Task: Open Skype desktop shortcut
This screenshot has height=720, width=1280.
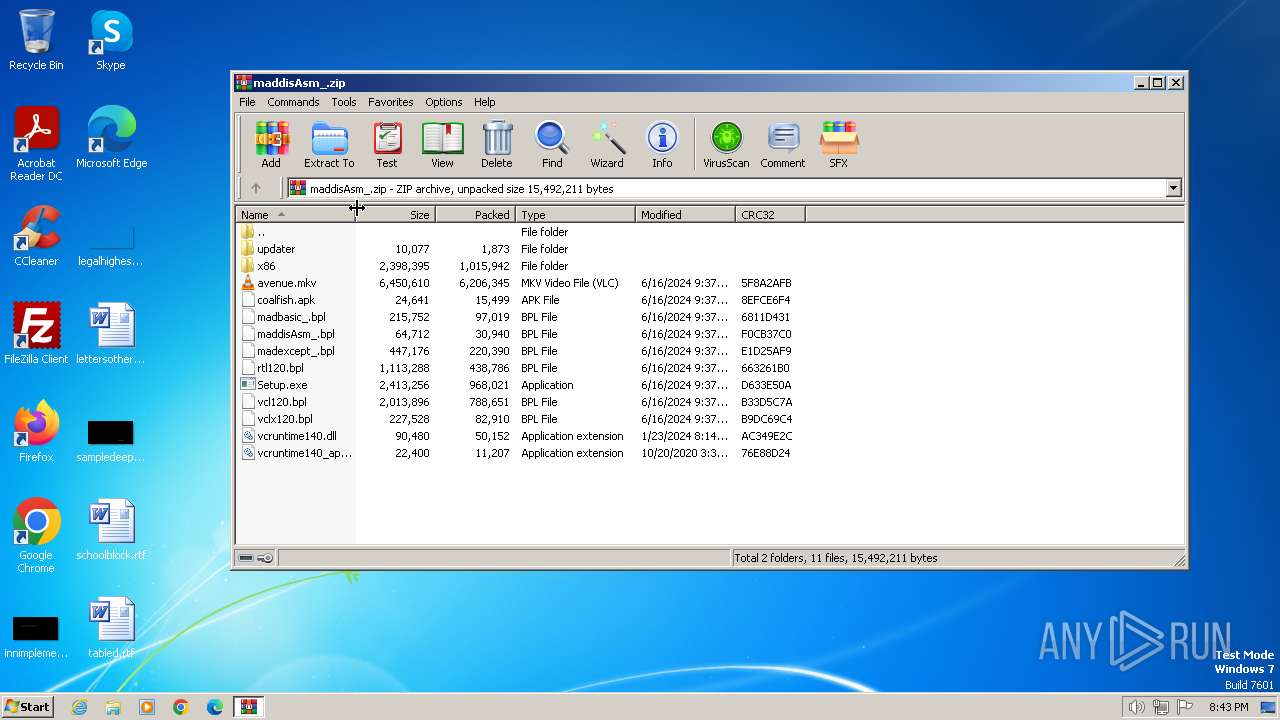Action: point(111,40)
